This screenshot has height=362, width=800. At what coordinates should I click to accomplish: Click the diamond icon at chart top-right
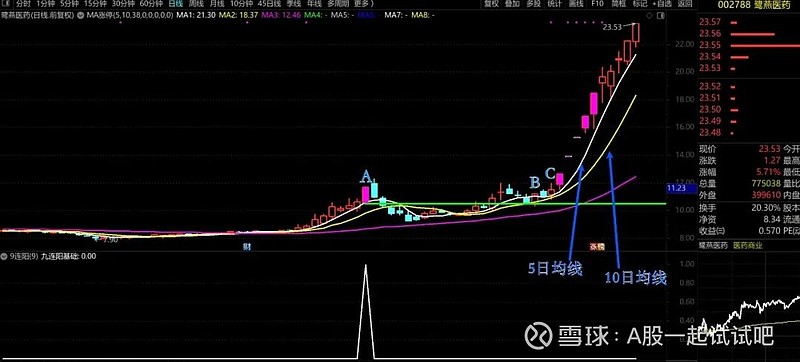(649, 15)
